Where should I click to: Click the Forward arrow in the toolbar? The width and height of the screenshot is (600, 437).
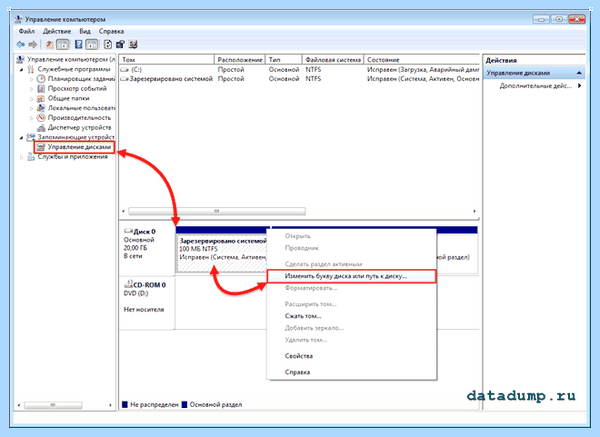pyautogui.click(x=33, y=45)
